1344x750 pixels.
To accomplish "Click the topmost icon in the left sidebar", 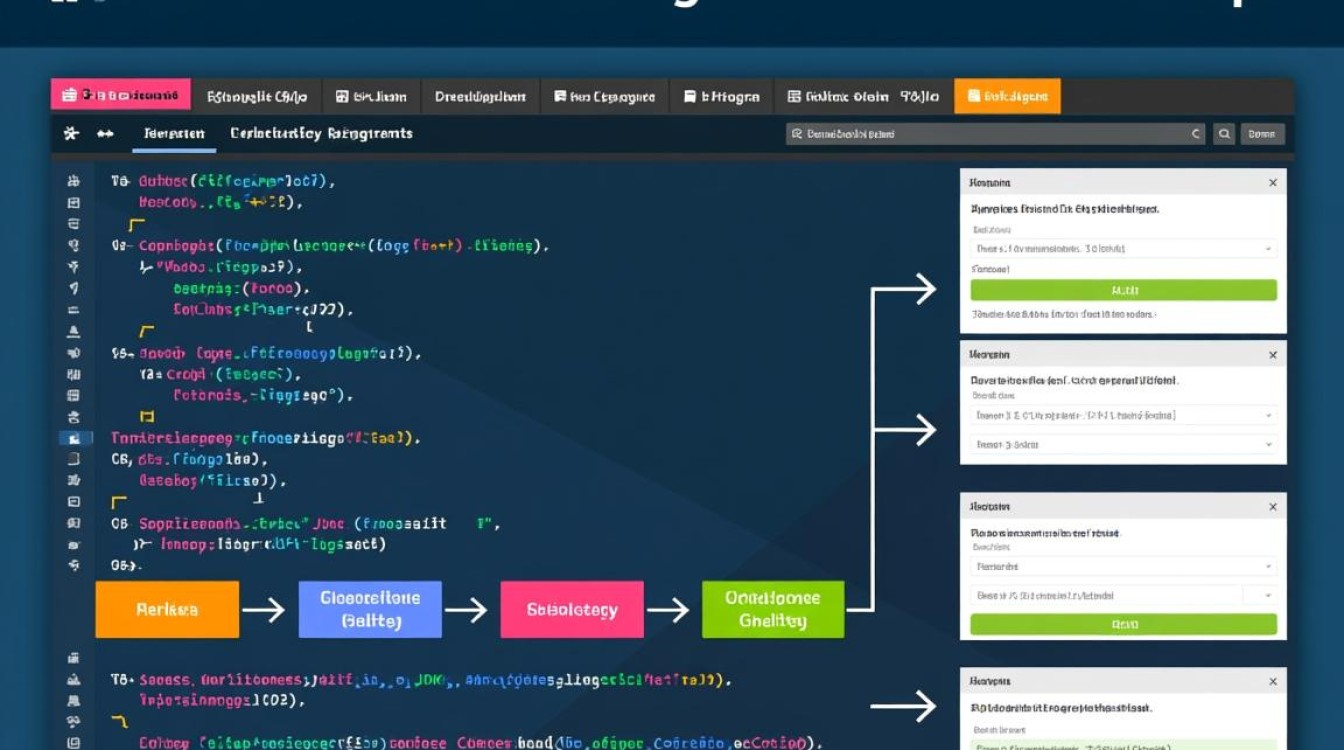I will pos(73,182).
